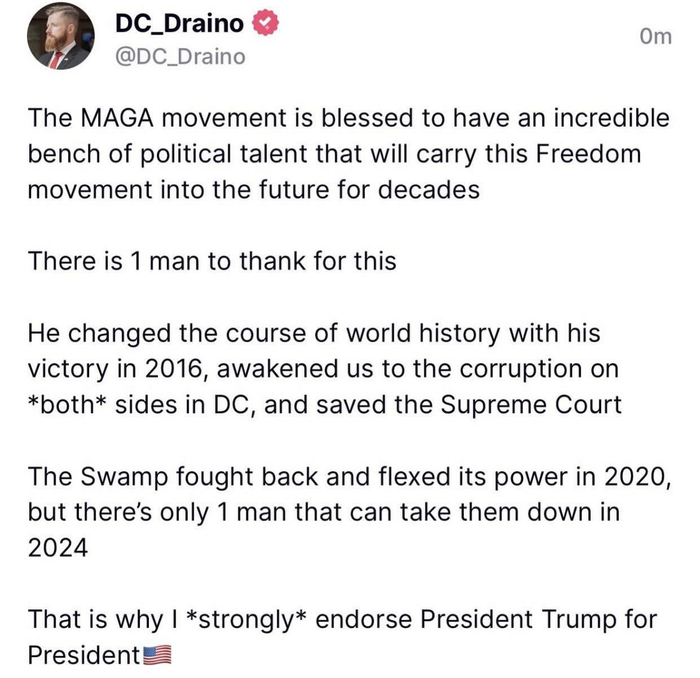Click the paragraph starting "The Swamp fought back"

coord(347,512)
